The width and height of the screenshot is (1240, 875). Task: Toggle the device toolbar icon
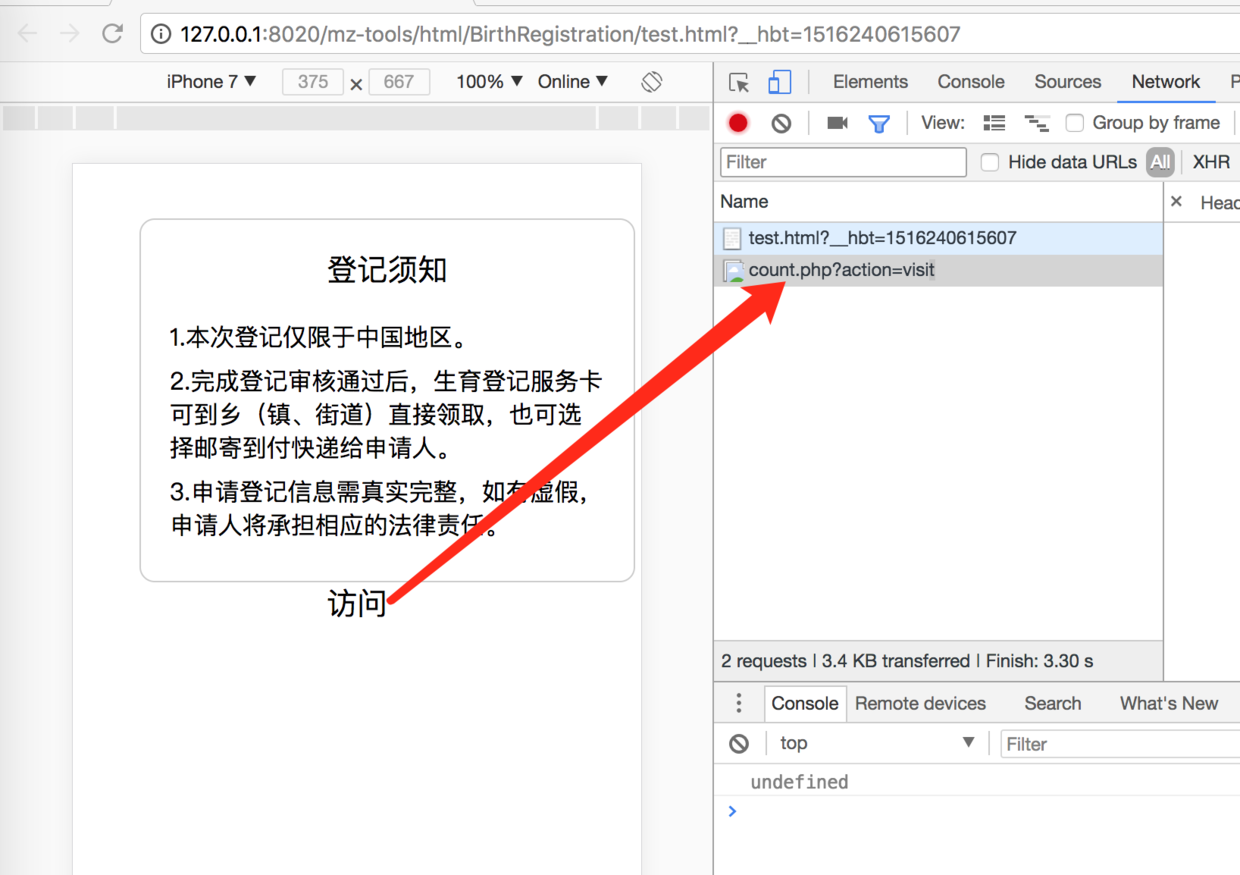pyautogui.click(x=781, y=82)
